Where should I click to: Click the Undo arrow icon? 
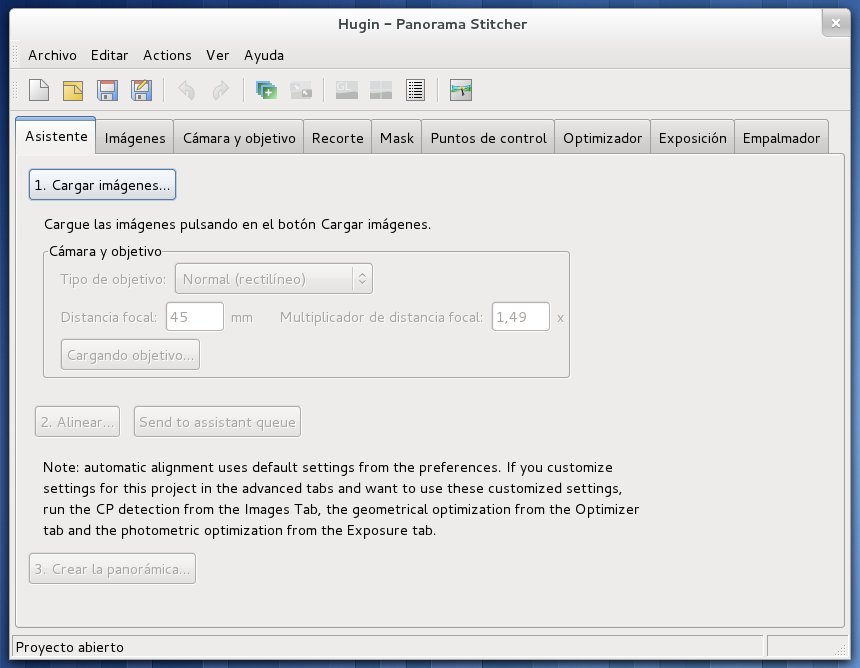186,91
